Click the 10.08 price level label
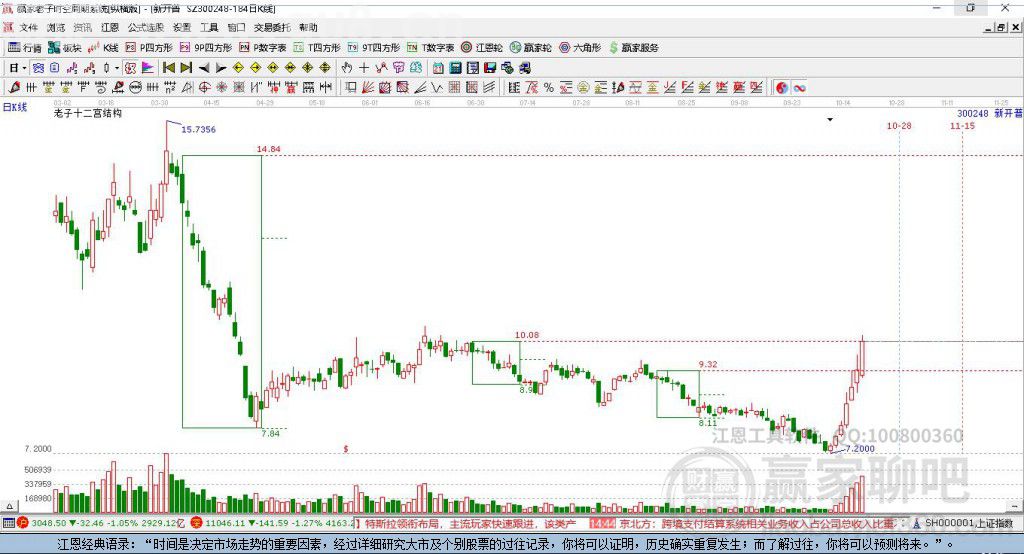Screen dimensions: 1024x554 (526, 335)
